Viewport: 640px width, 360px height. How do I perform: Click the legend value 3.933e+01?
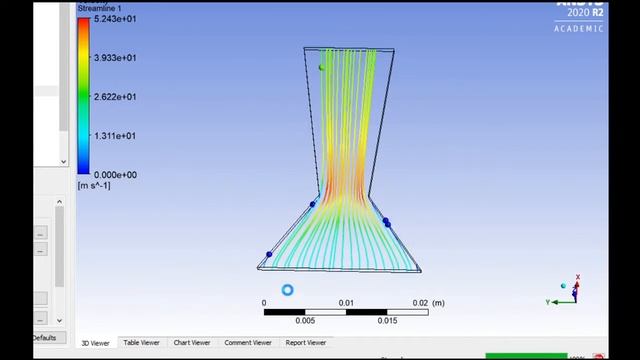(x=115, y=58)
